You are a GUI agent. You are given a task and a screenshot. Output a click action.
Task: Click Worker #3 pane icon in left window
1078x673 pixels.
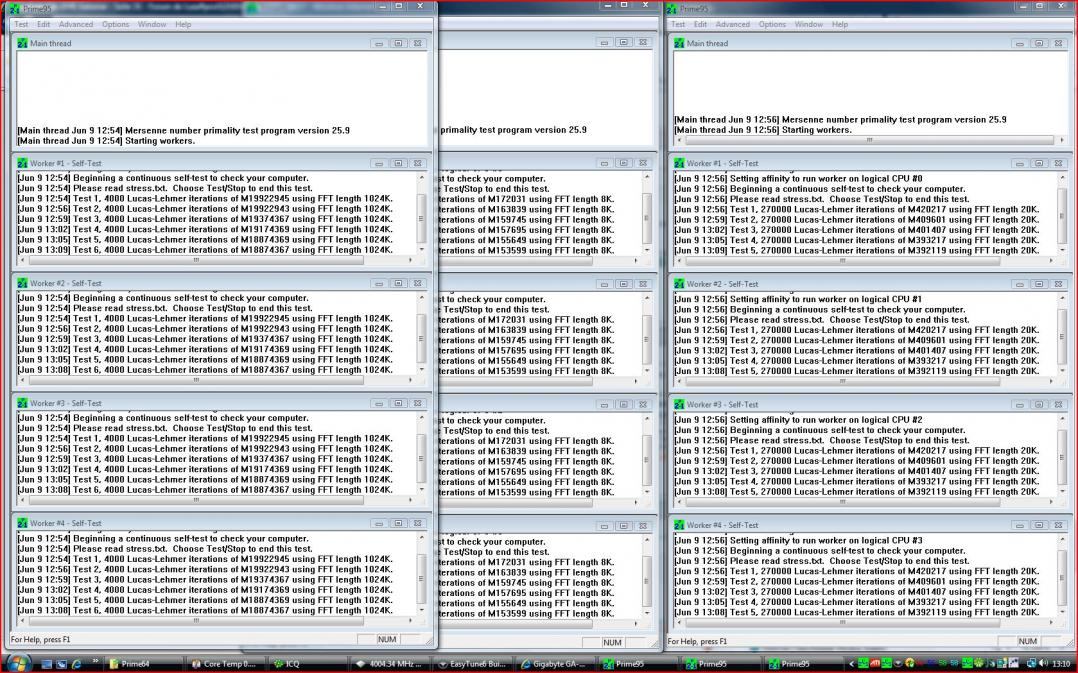[23, 403]
